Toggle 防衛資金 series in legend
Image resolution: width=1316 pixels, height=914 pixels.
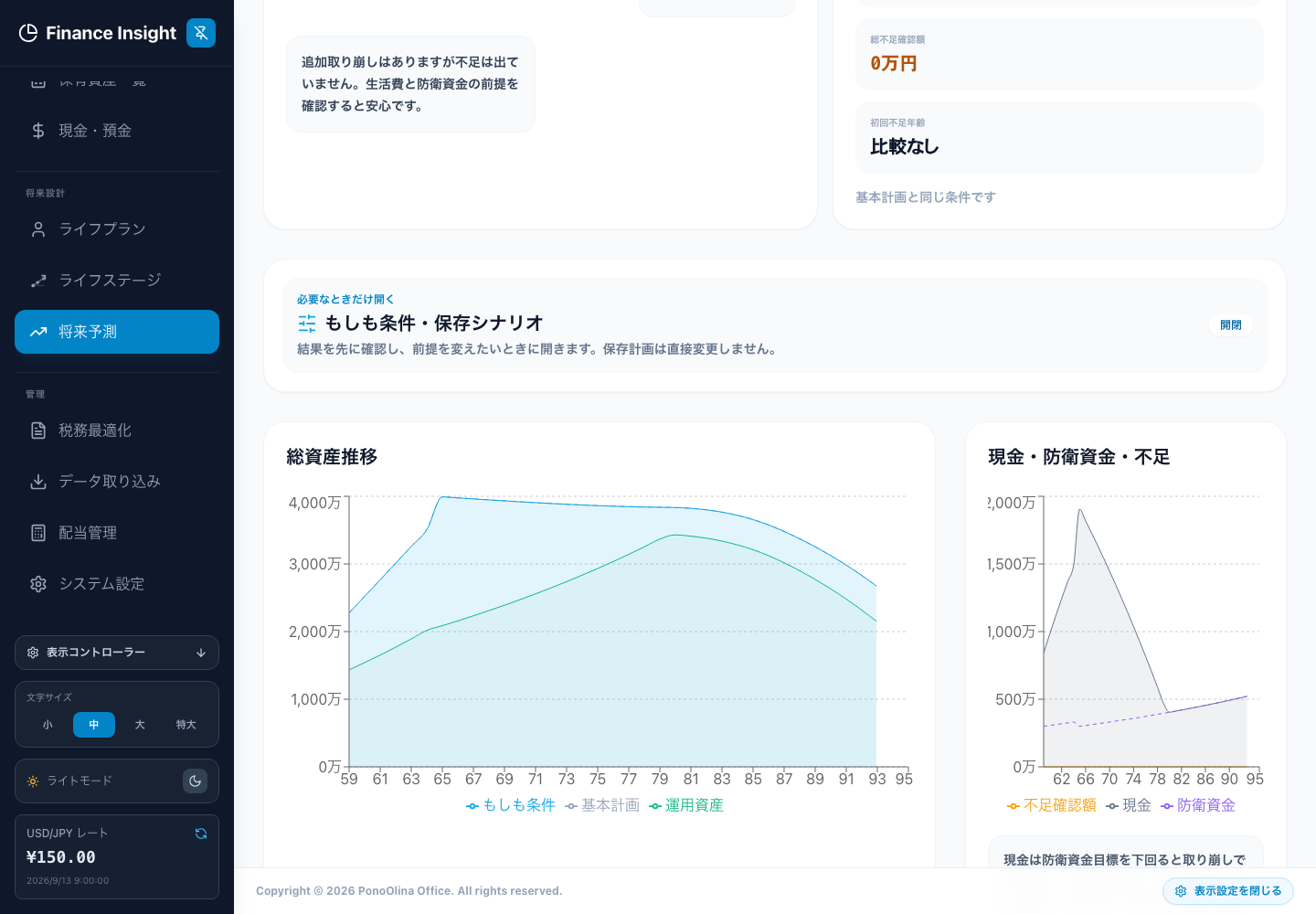pos(1198,805)
